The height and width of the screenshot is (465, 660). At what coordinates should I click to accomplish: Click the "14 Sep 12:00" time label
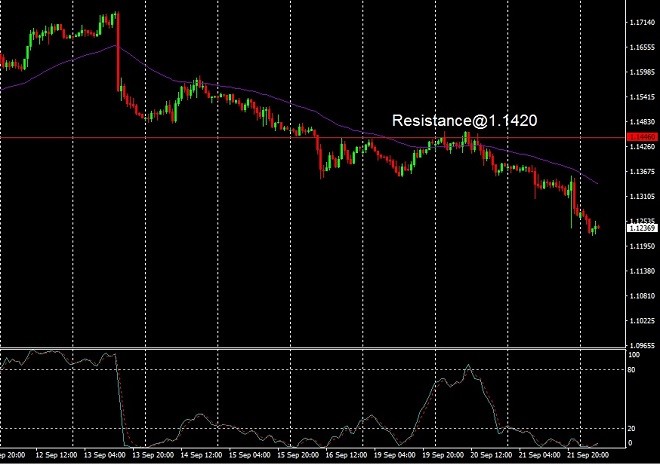click(x=201, y=455)
